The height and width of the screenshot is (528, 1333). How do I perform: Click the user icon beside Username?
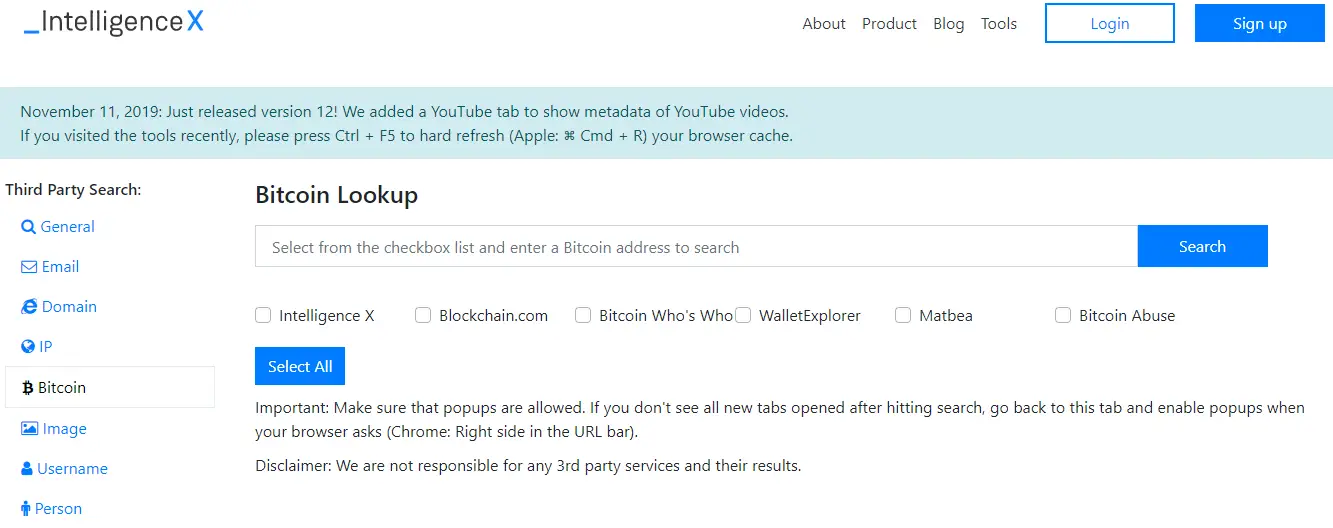pos(27,469)
